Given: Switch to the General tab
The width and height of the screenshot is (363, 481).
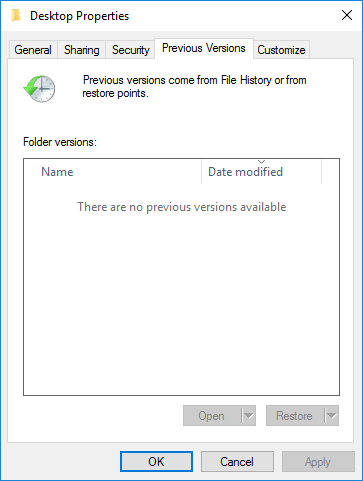Looking at the screenshot, I should pos(33,50).
